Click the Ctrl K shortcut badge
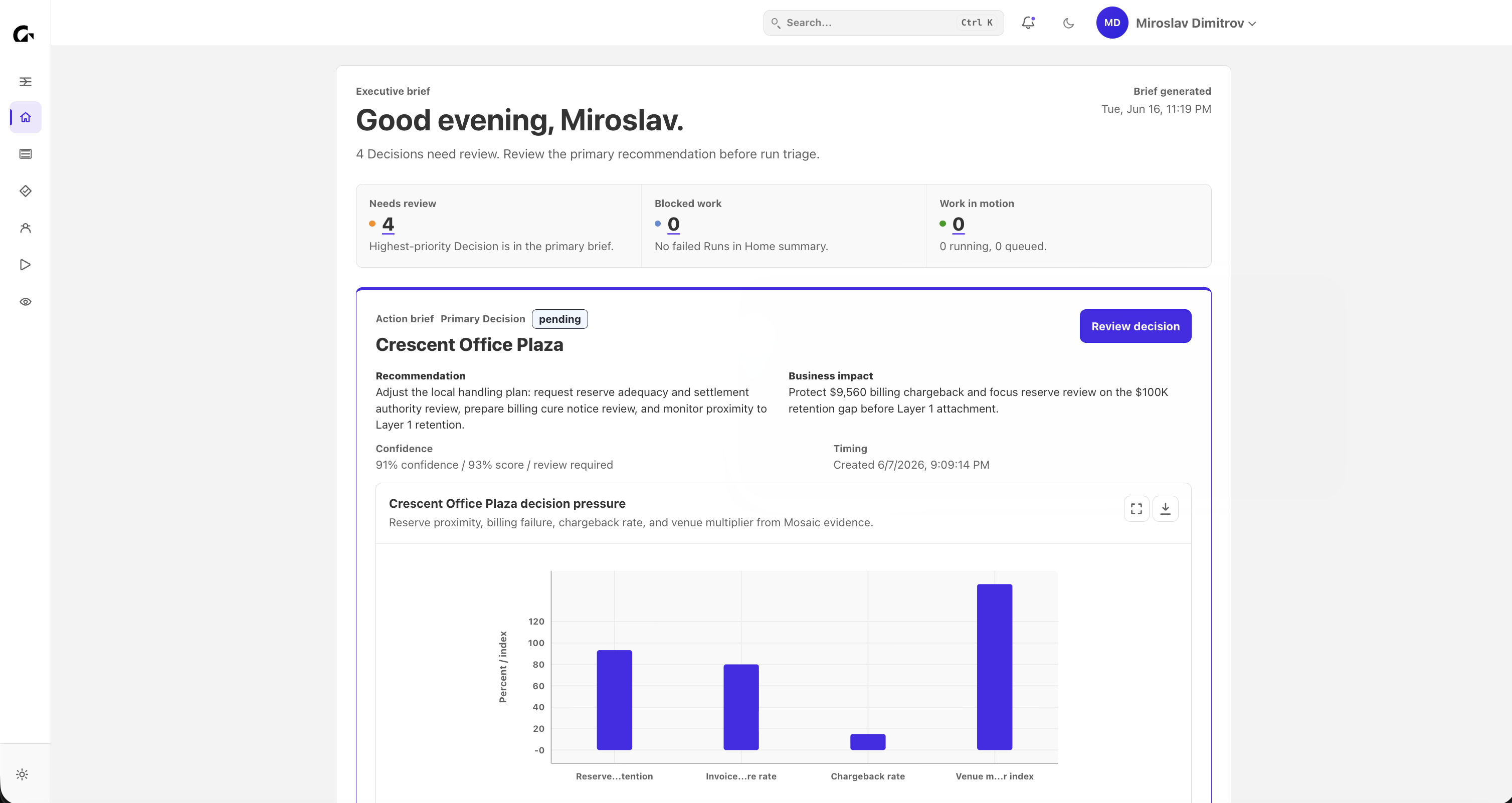This screenshot has height=803, width=1512. 977,23
